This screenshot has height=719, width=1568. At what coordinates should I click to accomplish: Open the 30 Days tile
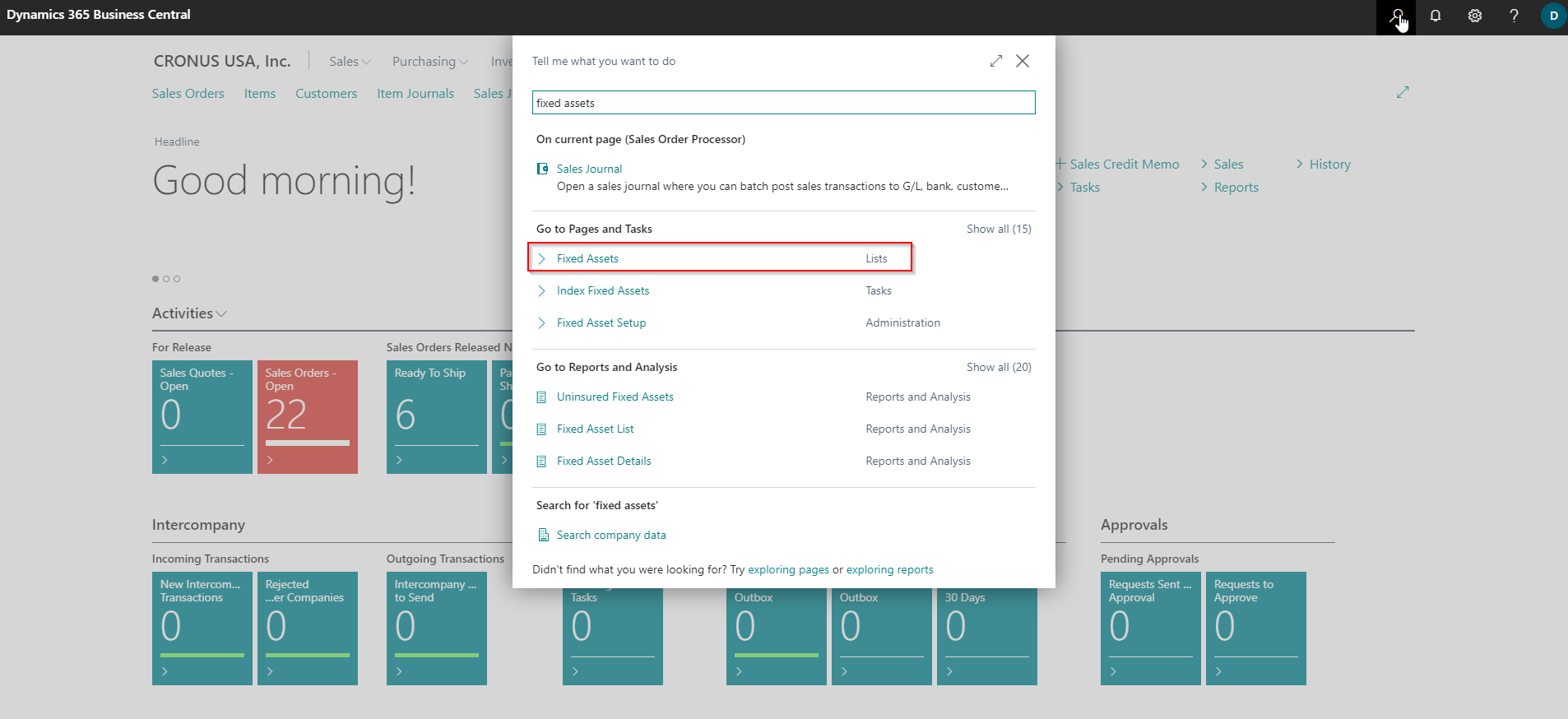pos(987,637)
